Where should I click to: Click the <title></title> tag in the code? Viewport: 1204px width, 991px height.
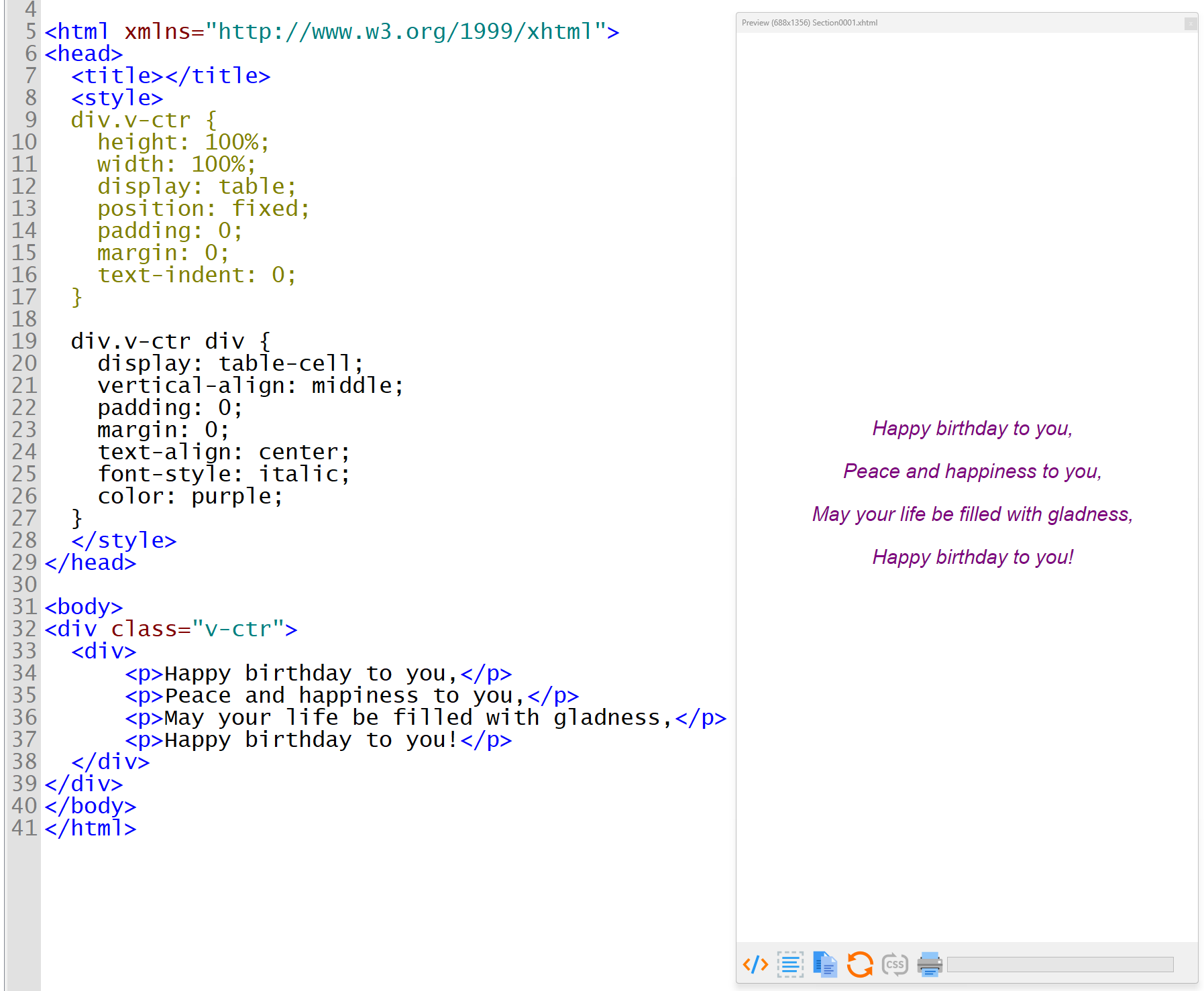pos(171,76)
